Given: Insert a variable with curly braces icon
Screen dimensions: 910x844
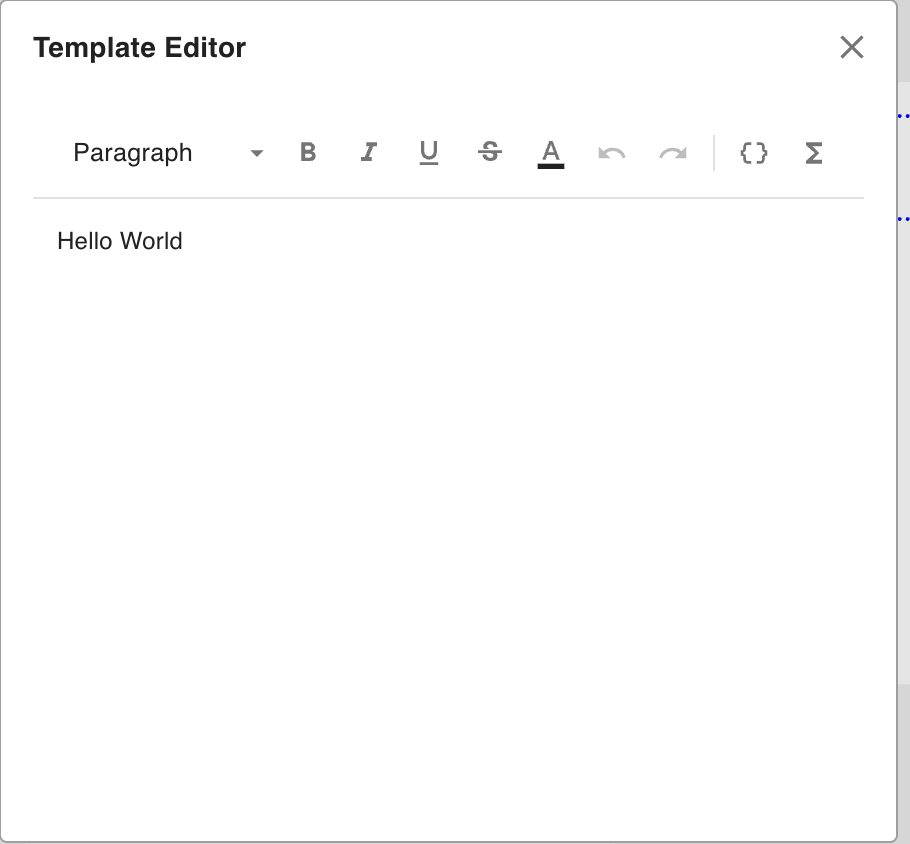Looking at the screenshot, I should click(x=753, y=153).
